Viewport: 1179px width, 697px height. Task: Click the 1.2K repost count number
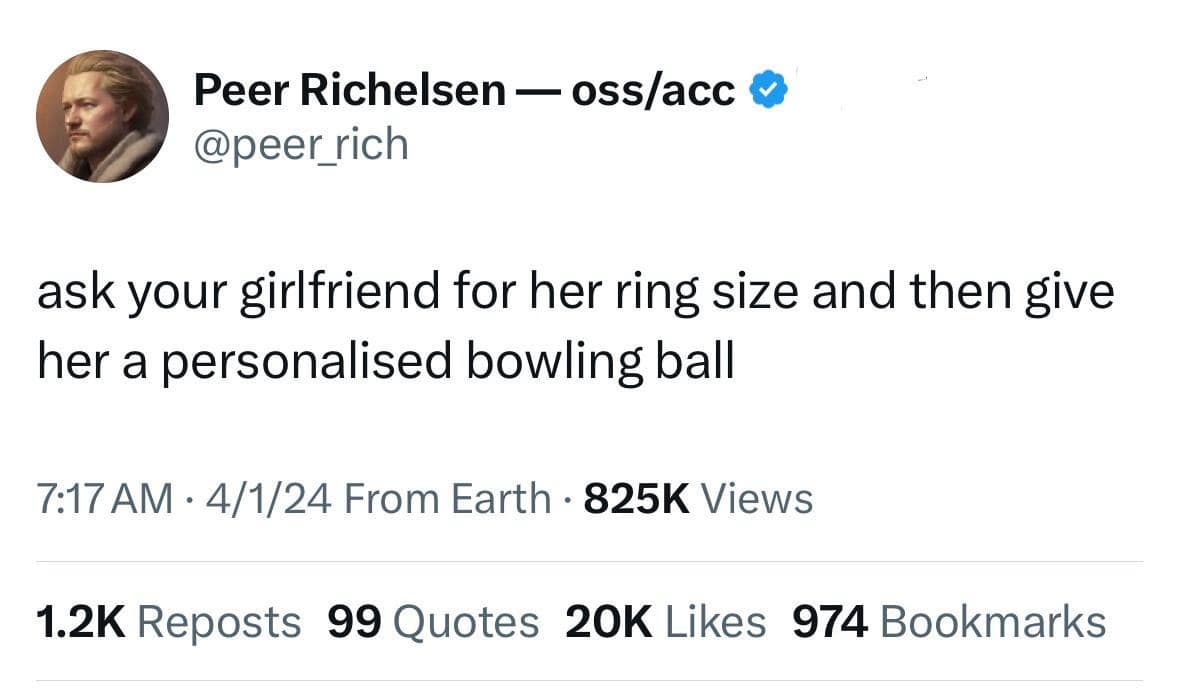point(80,621)
